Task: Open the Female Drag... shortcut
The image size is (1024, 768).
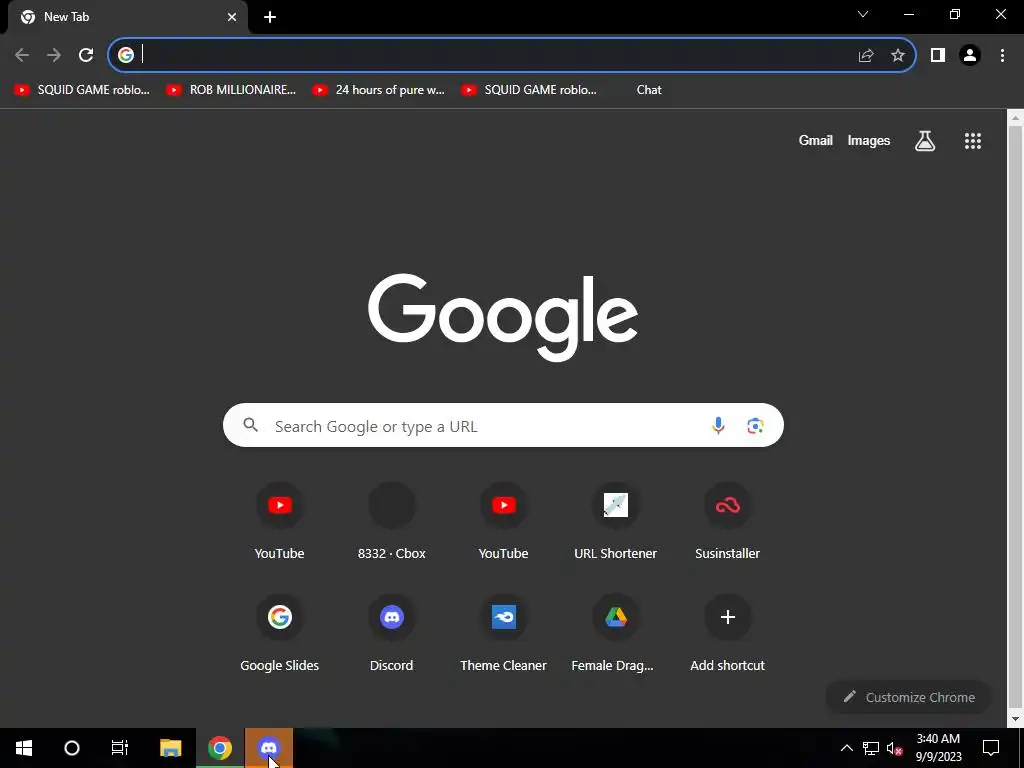Action: coord(615,633)
